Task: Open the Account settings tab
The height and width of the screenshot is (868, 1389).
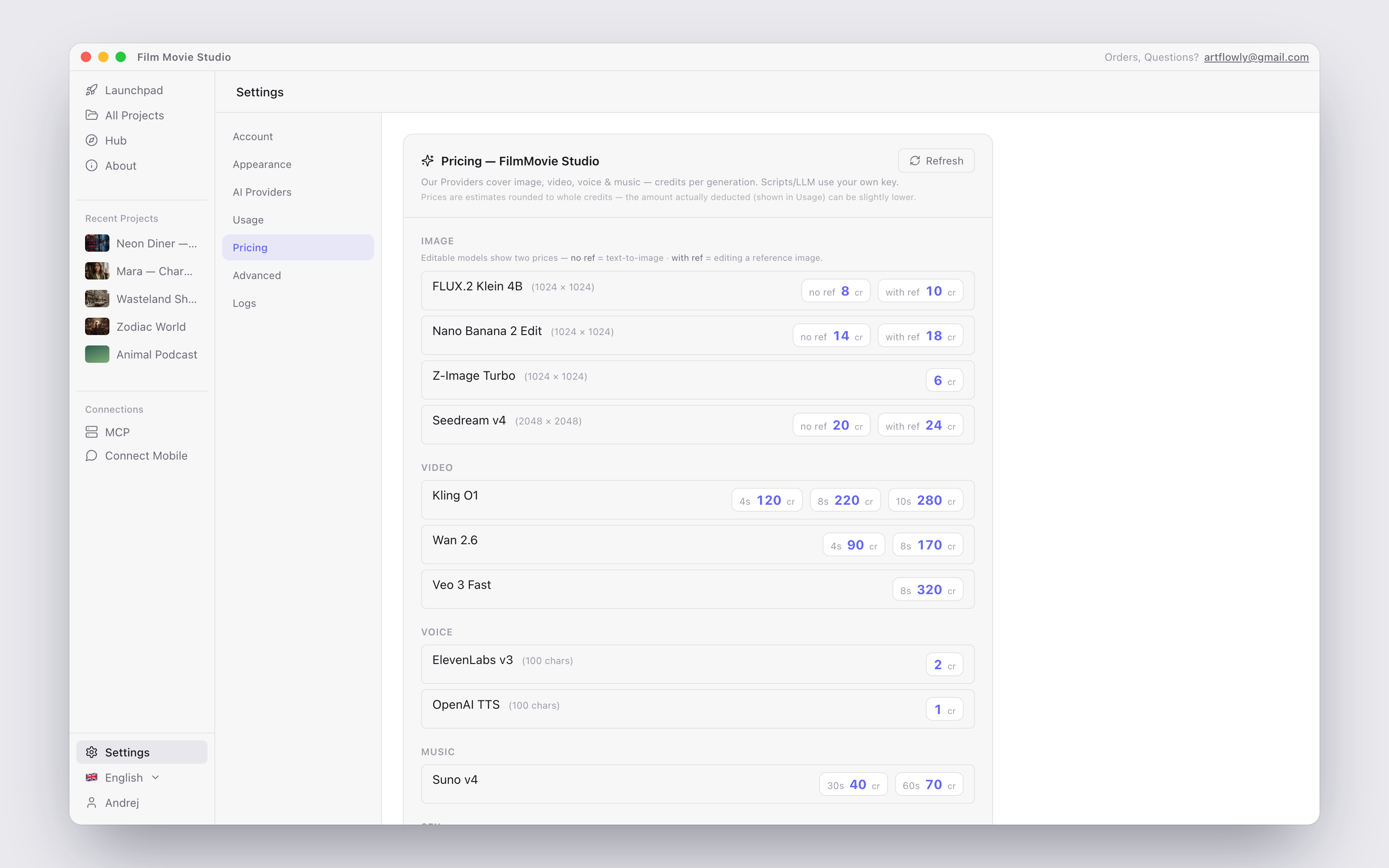Action: [298, 137]
